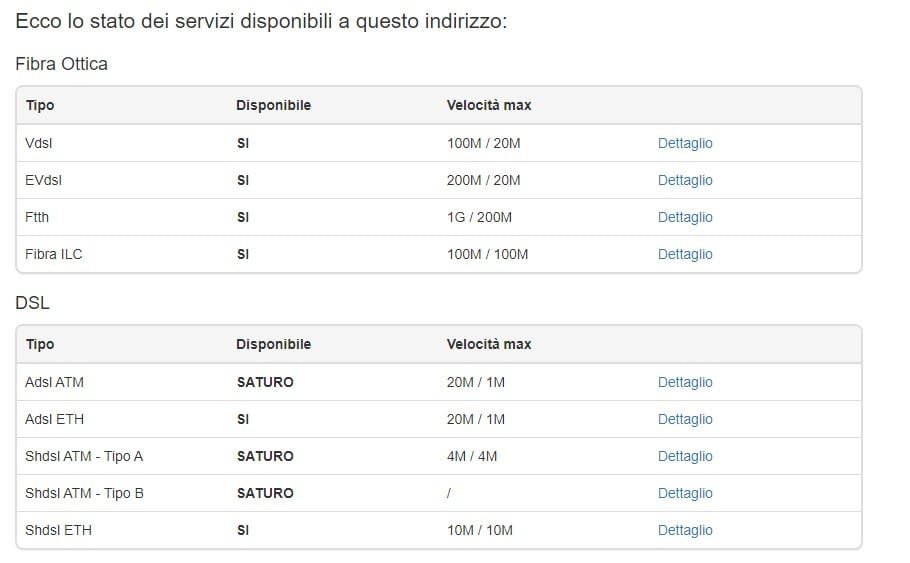Select the Shdsl ETH type cell

[x=58, y=530]
